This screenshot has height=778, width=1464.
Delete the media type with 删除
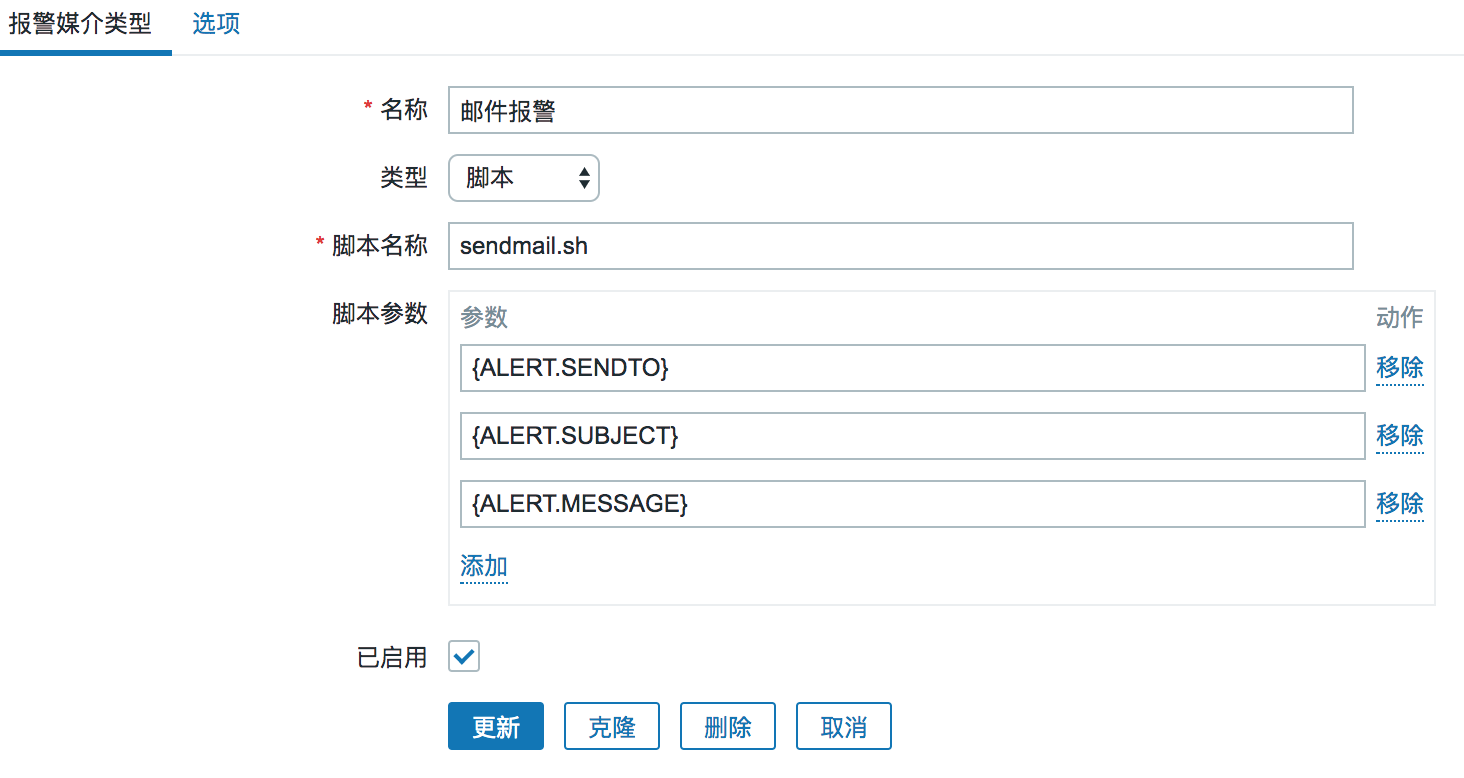728,726
